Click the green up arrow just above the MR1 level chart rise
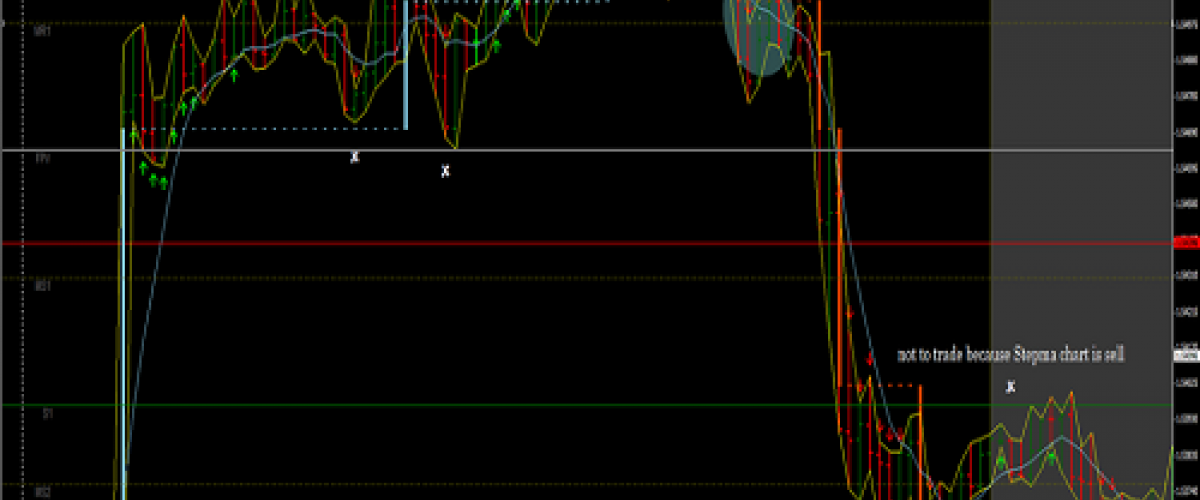 tap(234, 74)
